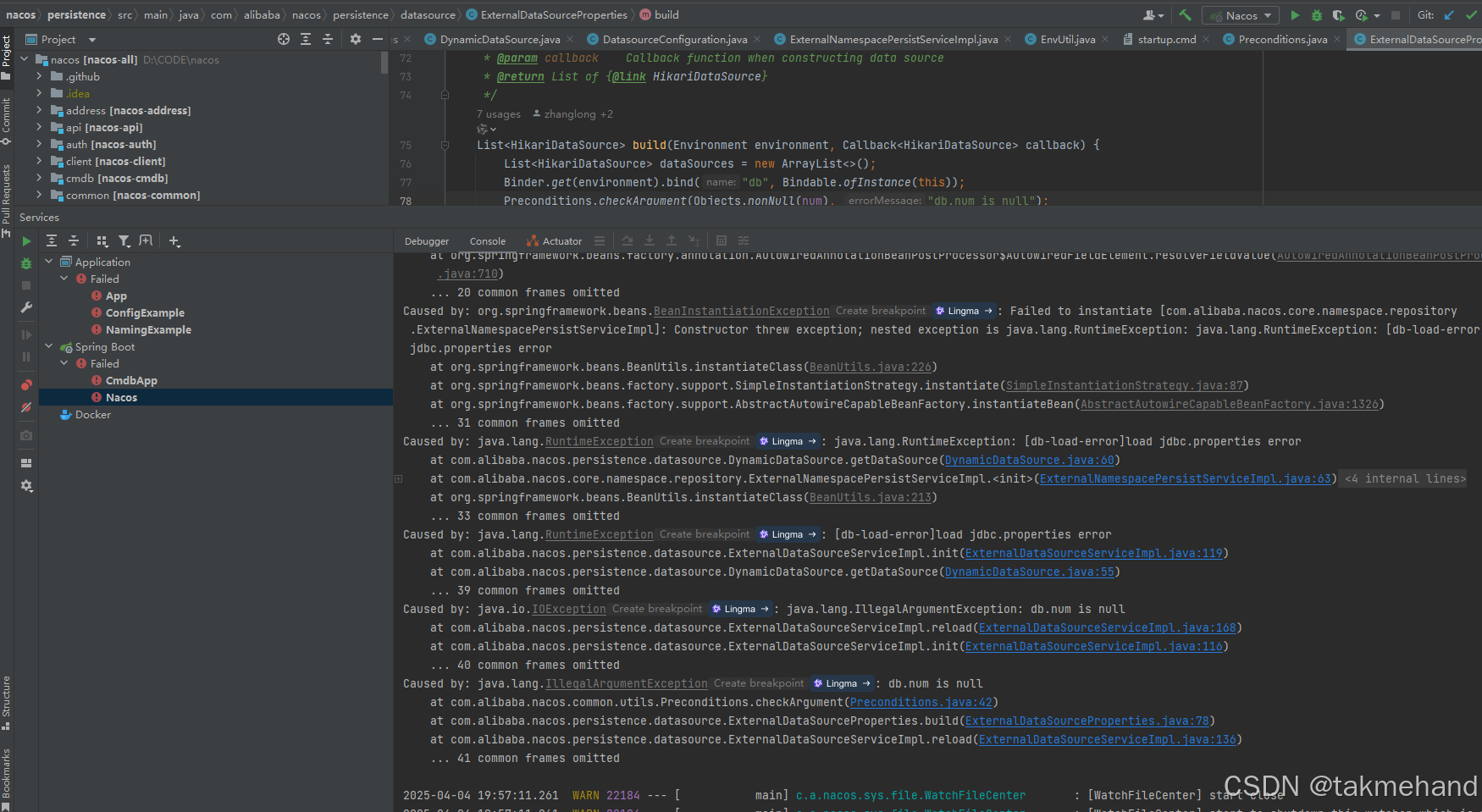Collapse all nodes in Services toolbar
The height and width of the screenshot is (812, 1482).
pos(74,241)
